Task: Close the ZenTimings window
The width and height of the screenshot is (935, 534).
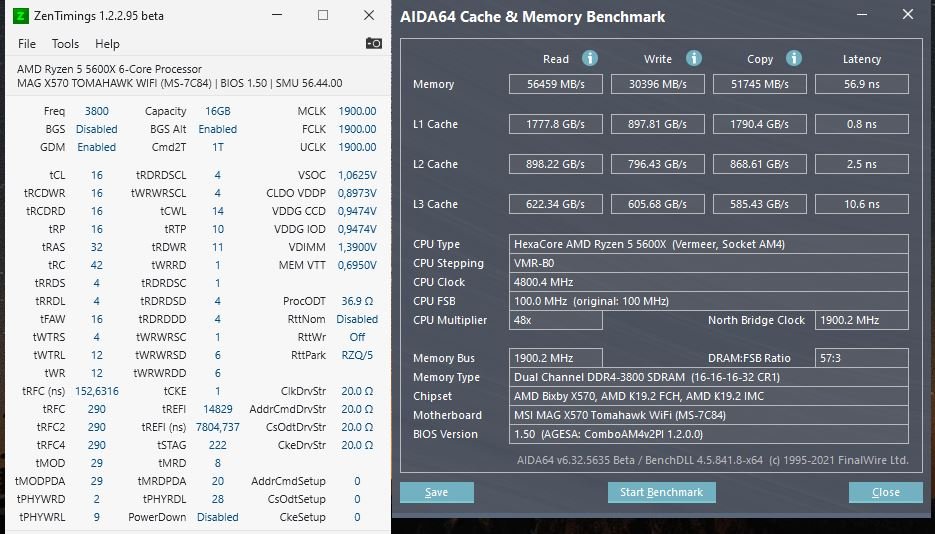Action: [369, 15]
